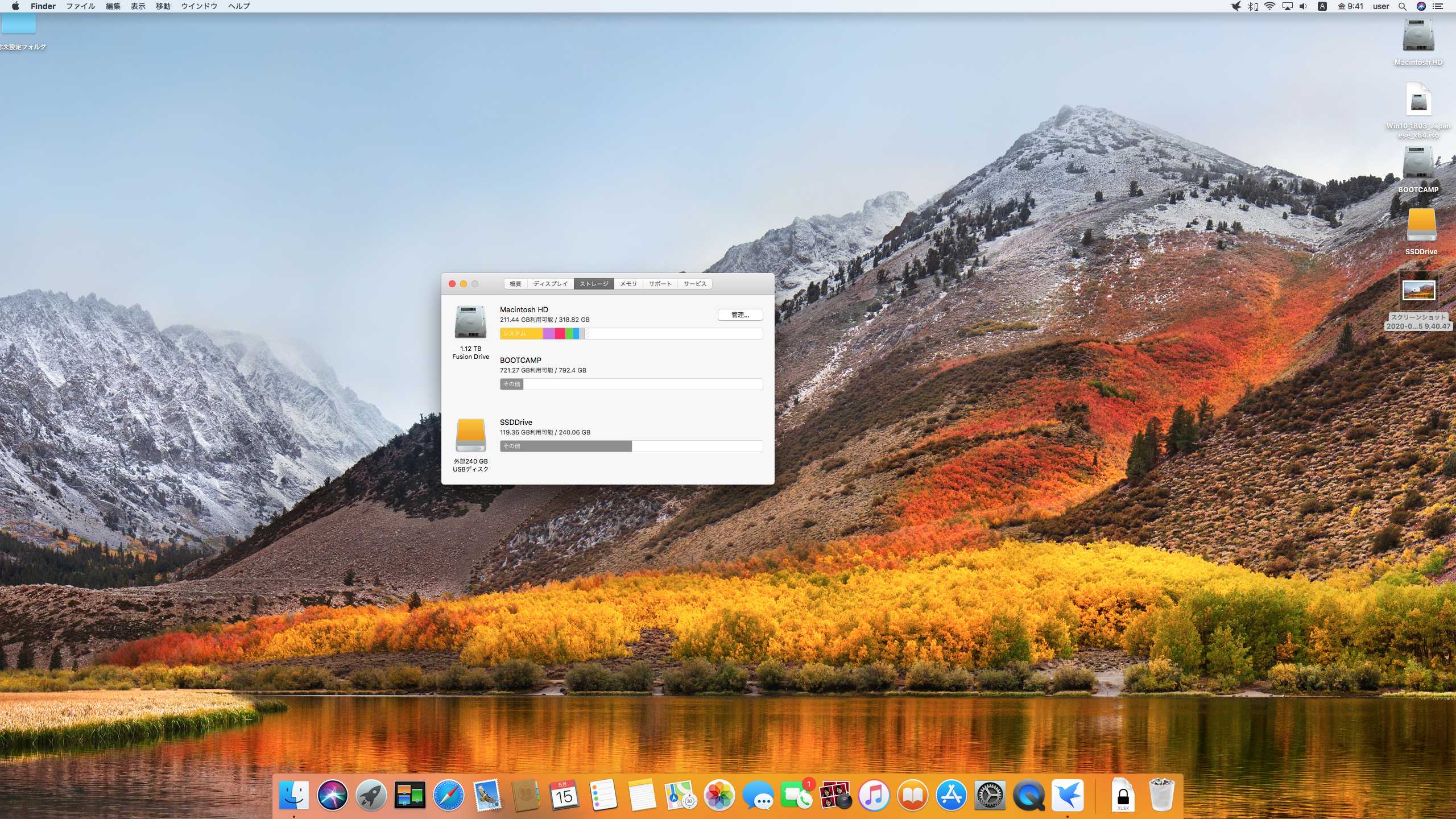Launch Safari compass icon
The image size is (1456, 819).
(449, 795)
